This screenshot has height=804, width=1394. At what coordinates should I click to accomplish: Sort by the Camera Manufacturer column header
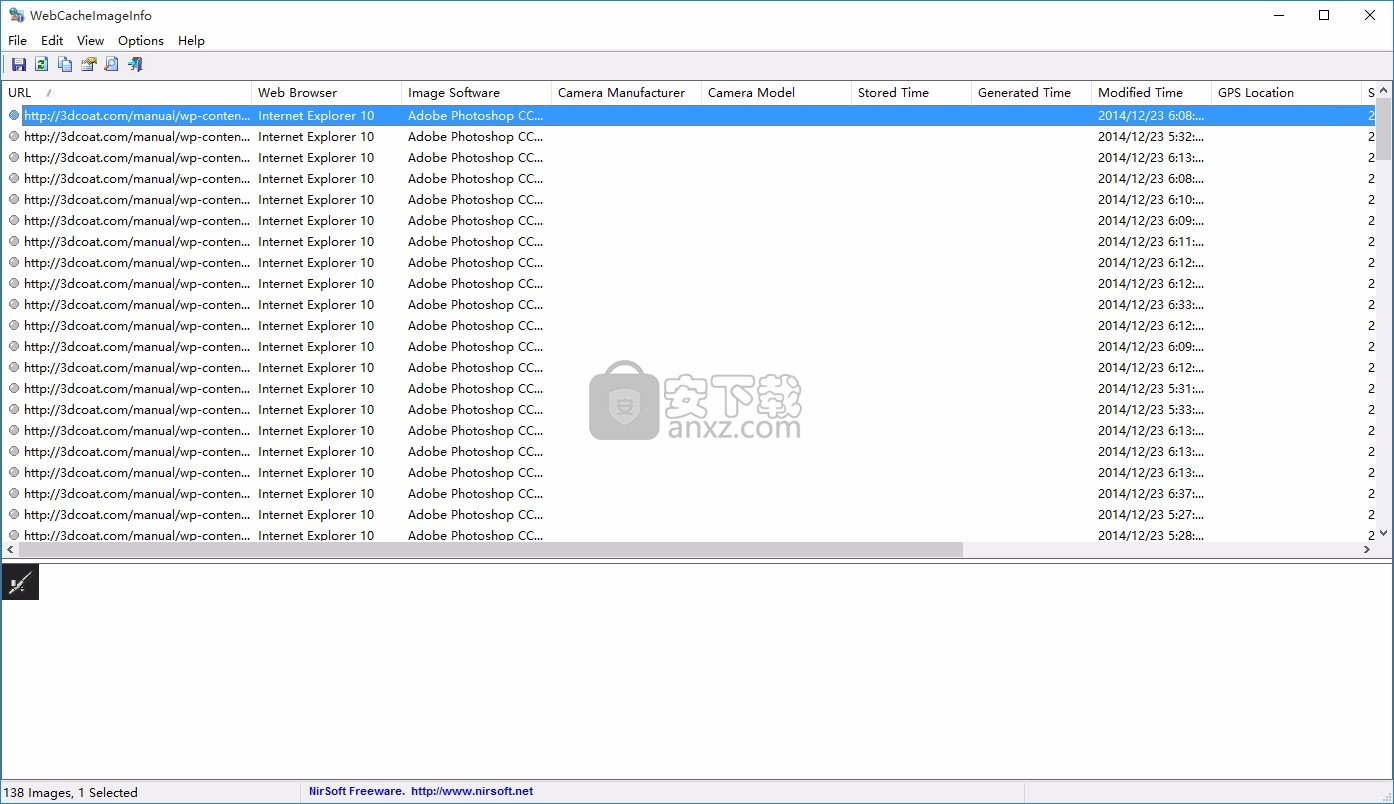point(627,93)
